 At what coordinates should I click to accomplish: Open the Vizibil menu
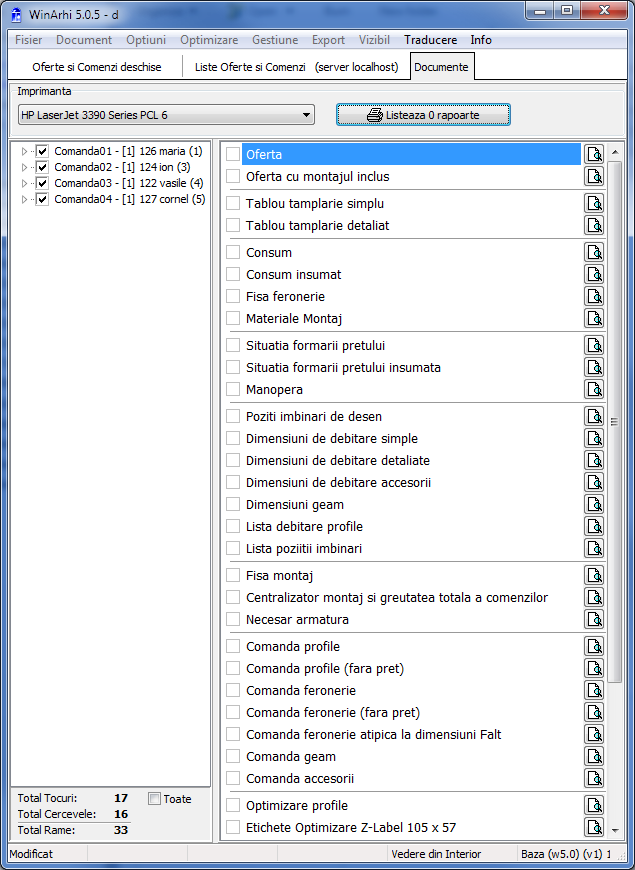pyautogui.click(x=374, y=40)
